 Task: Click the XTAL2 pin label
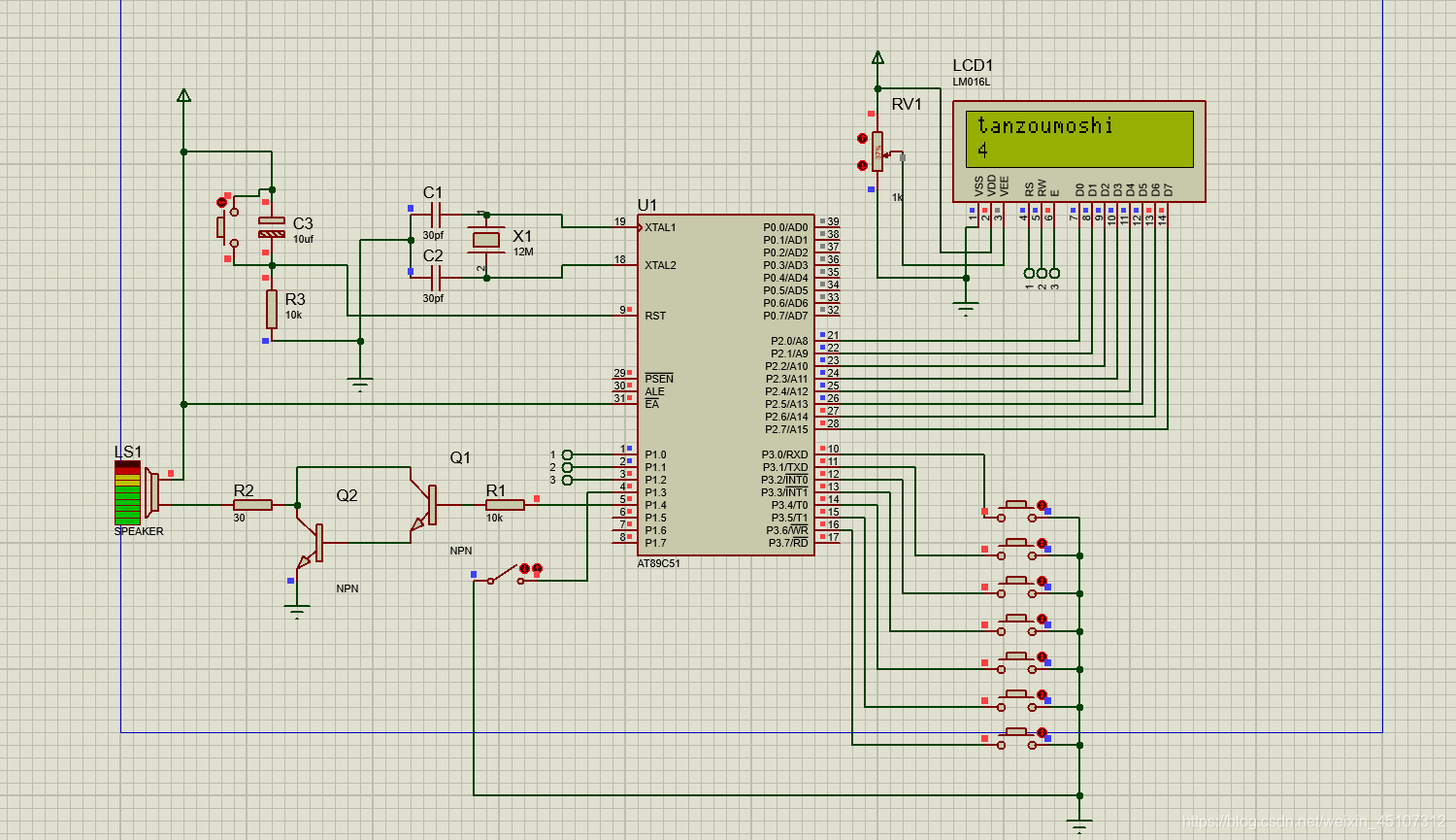(x=661, y=265)
